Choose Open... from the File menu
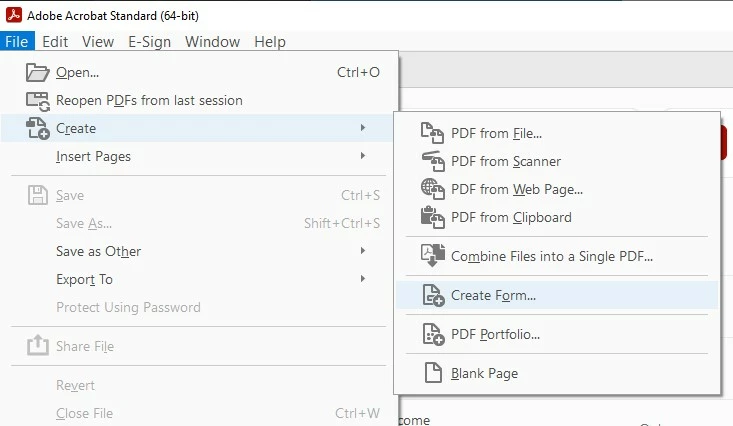 click(200, 72)
